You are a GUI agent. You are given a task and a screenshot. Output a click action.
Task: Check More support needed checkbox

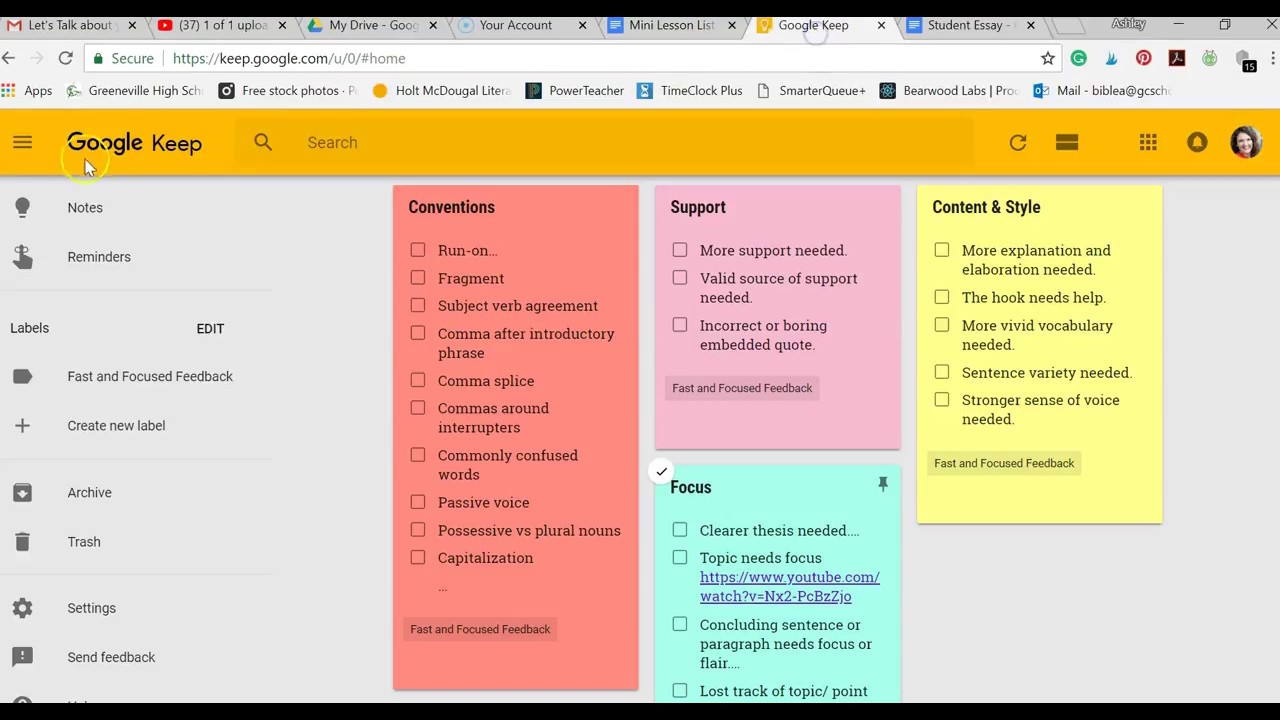tap(679, 250)
